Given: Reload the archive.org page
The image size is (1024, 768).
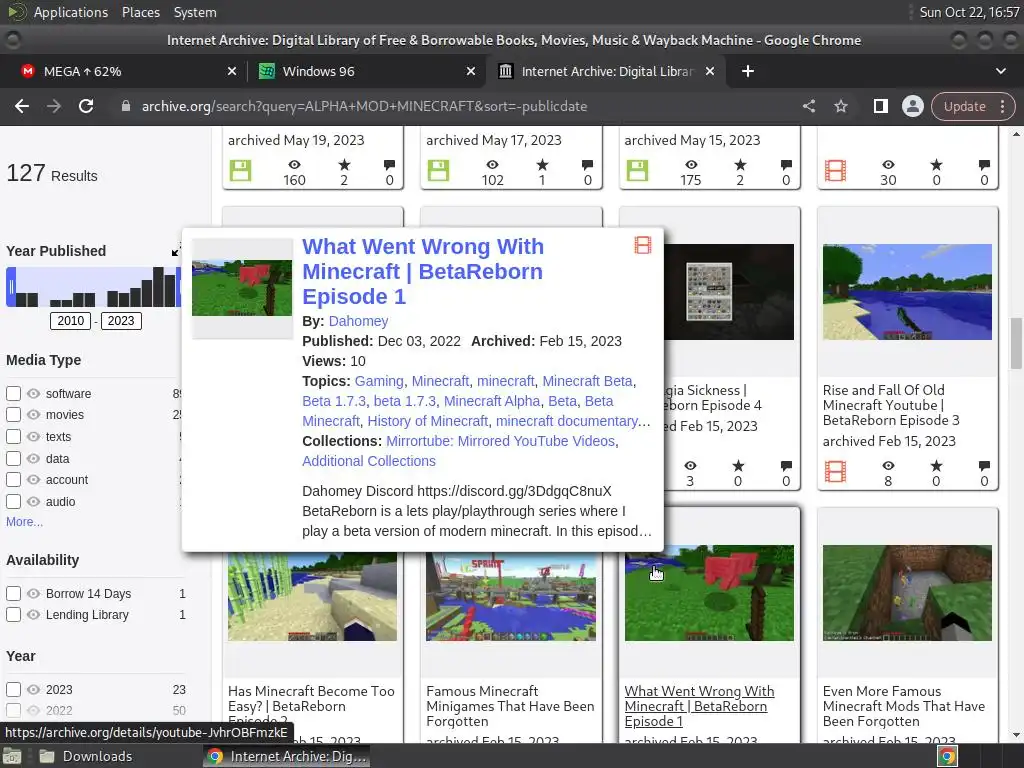Looking at the screenshot, I should [x=86, y=106].
